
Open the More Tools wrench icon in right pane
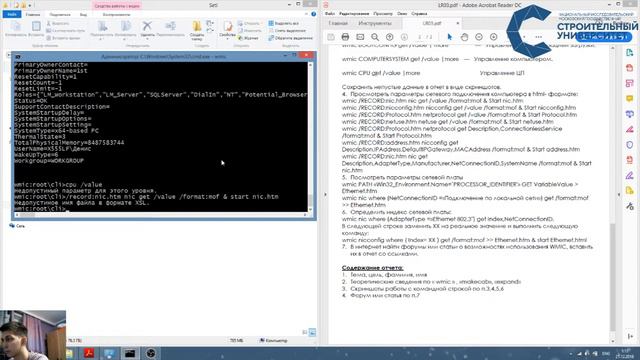[x=629, y=207]
